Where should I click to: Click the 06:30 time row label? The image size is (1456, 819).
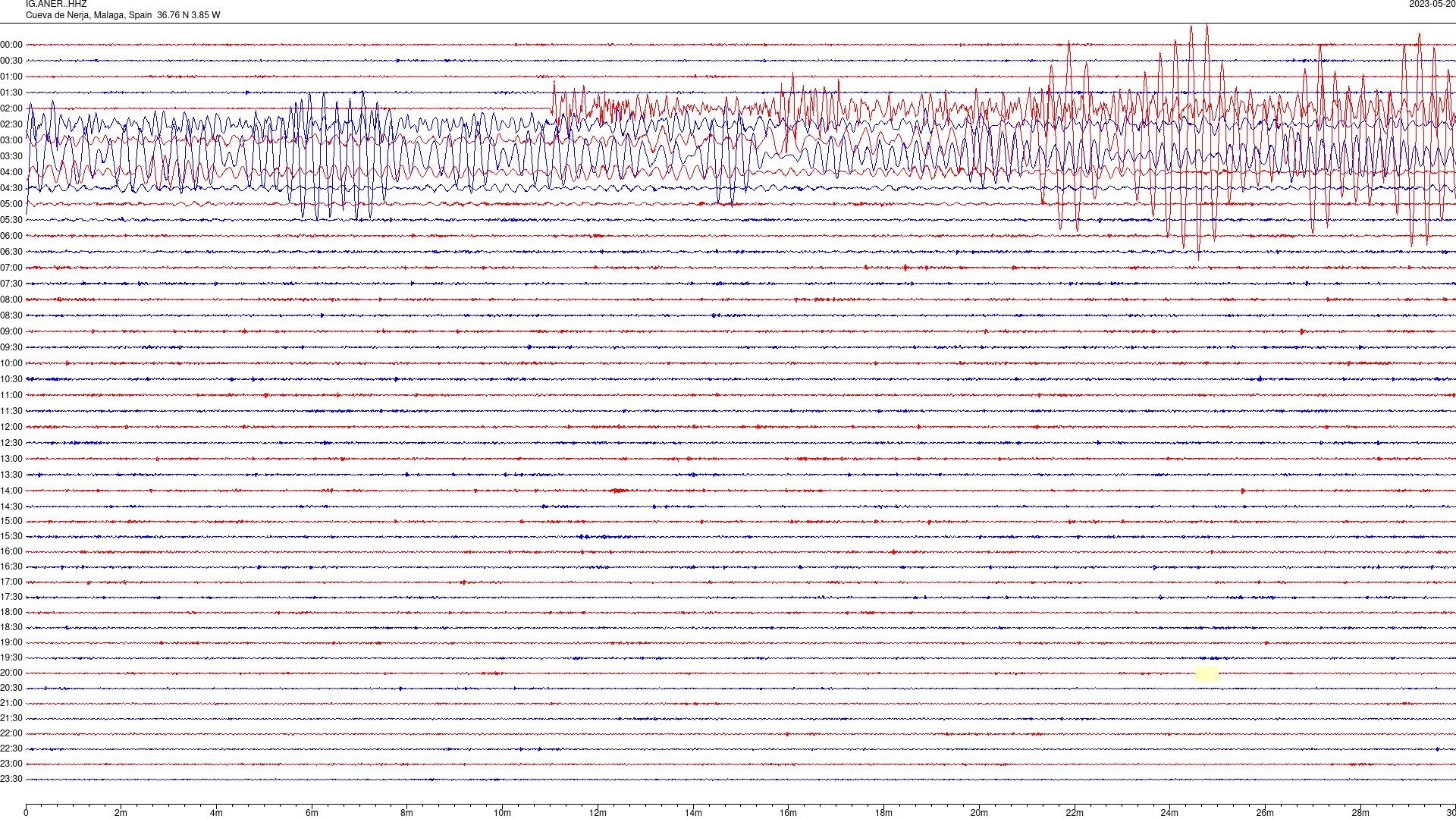(11, 252)
